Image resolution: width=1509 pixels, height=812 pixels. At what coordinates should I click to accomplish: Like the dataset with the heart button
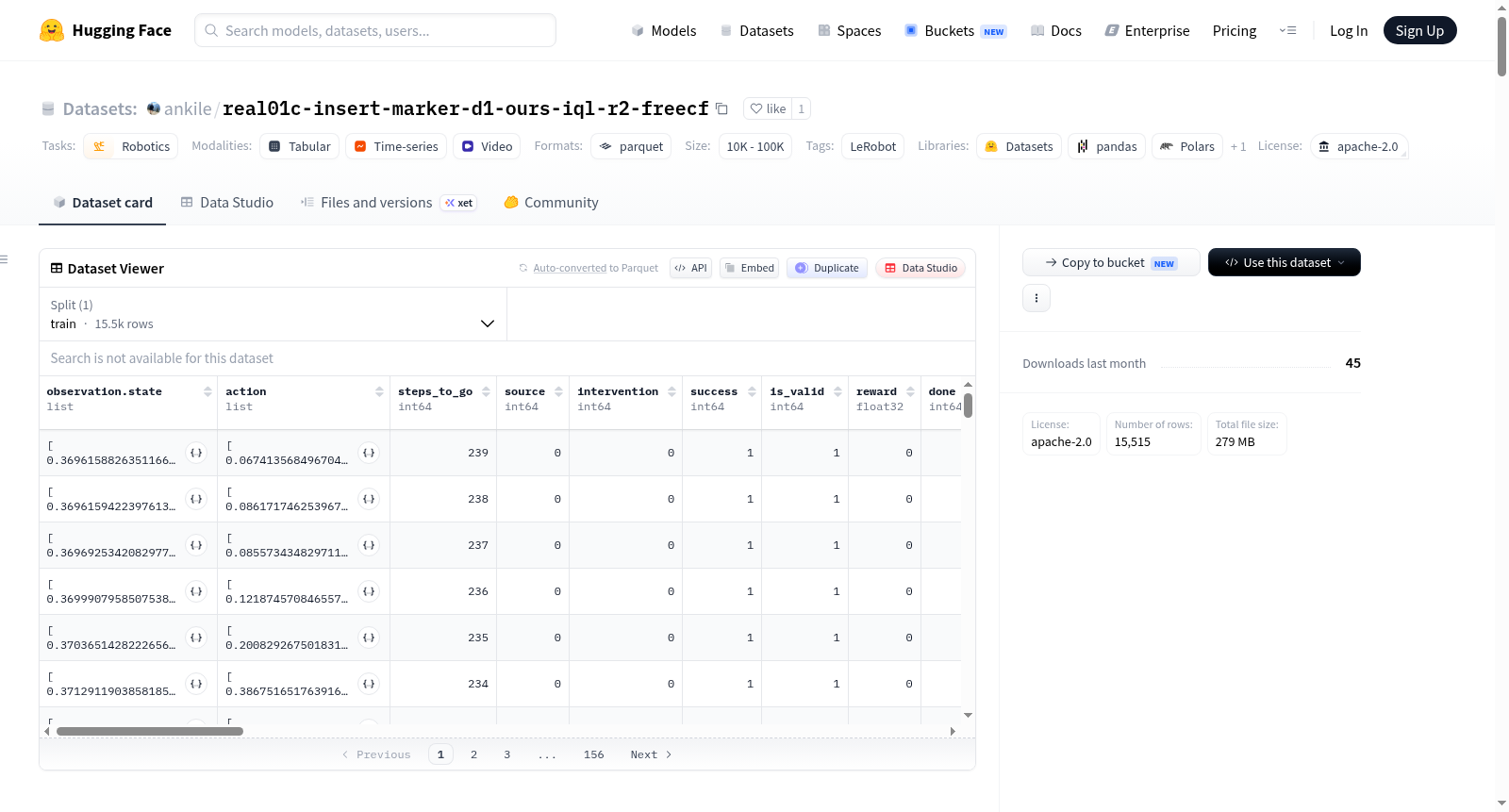pos(768,108)
